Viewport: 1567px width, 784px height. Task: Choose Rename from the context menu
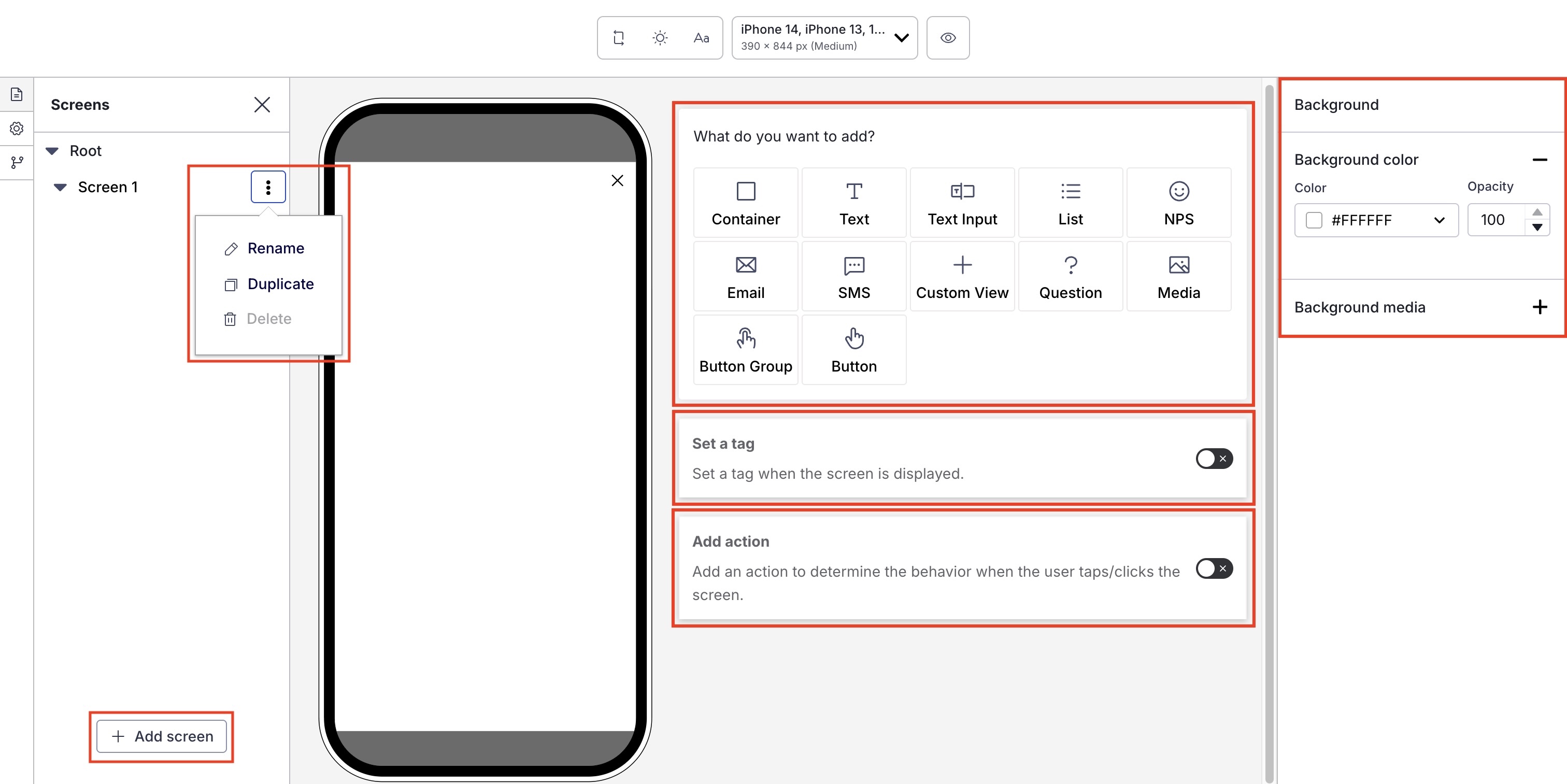point(275,248)
